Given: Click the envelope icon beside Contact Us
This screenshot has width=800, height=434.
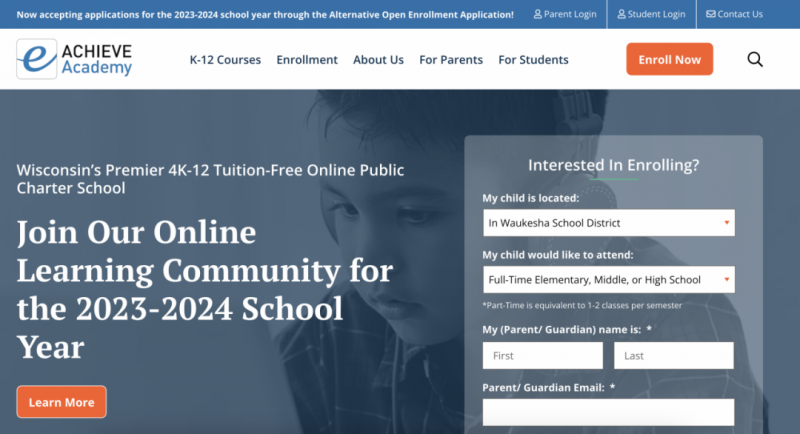Looking at the screenshot, I should coord(711,14).
